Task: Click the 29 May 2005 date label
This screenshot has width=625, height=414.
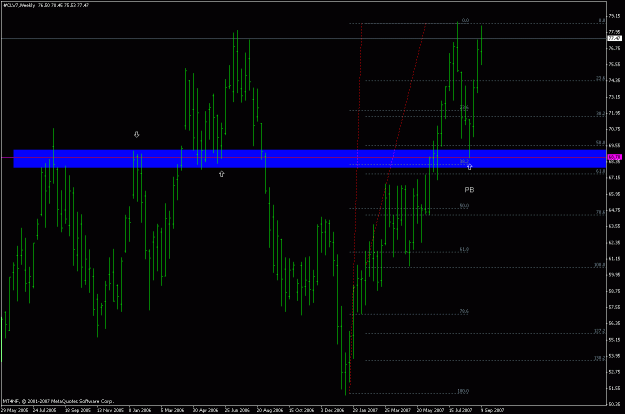Action: [15, 410]
